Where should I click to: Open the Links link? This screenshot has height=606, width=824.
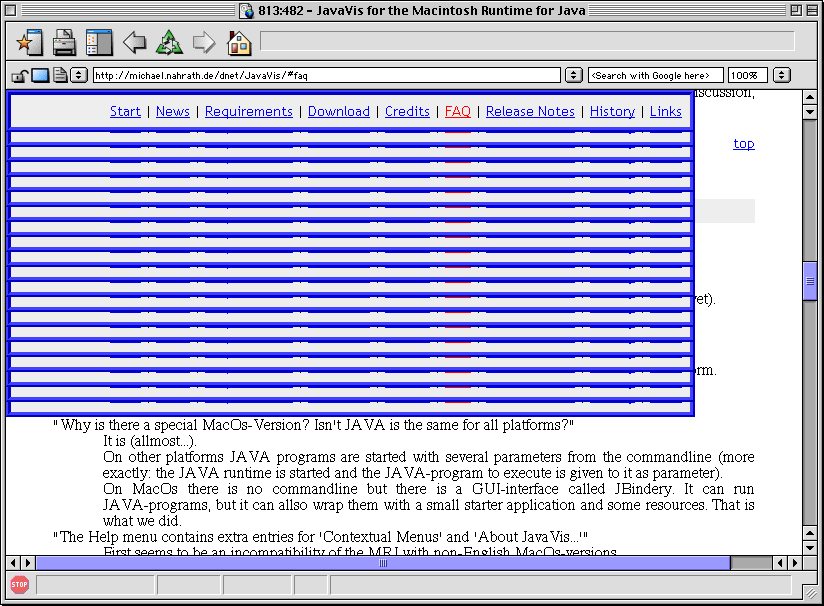pyautogui.click(x=666, y=111)
